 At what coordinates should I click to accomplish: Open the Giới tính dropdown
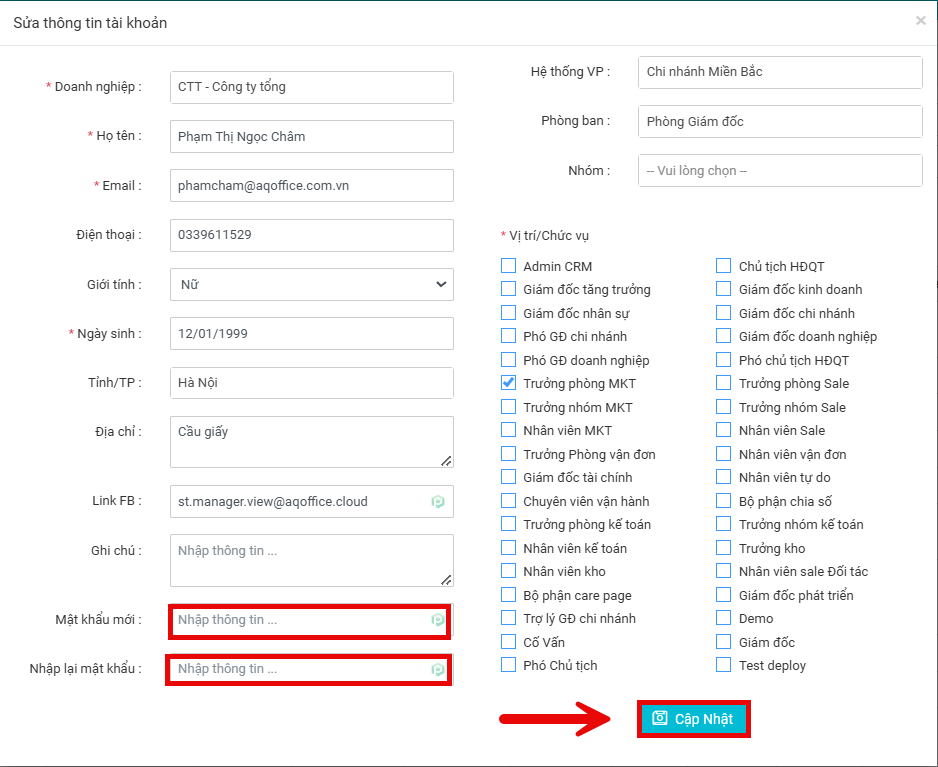click(x=311, y=285)
